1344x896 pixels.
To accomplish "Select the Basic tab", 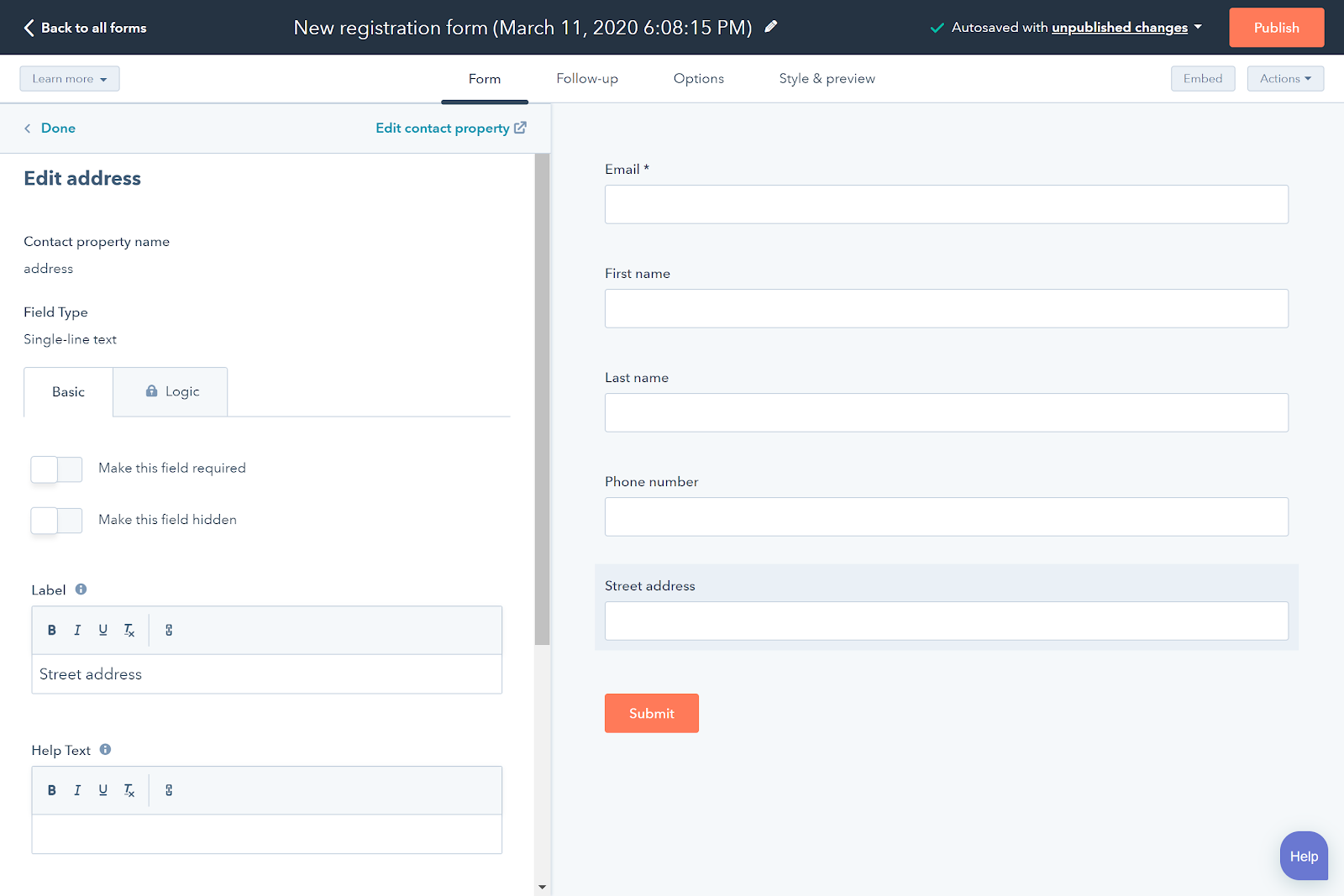I will (x=68, y=392).
